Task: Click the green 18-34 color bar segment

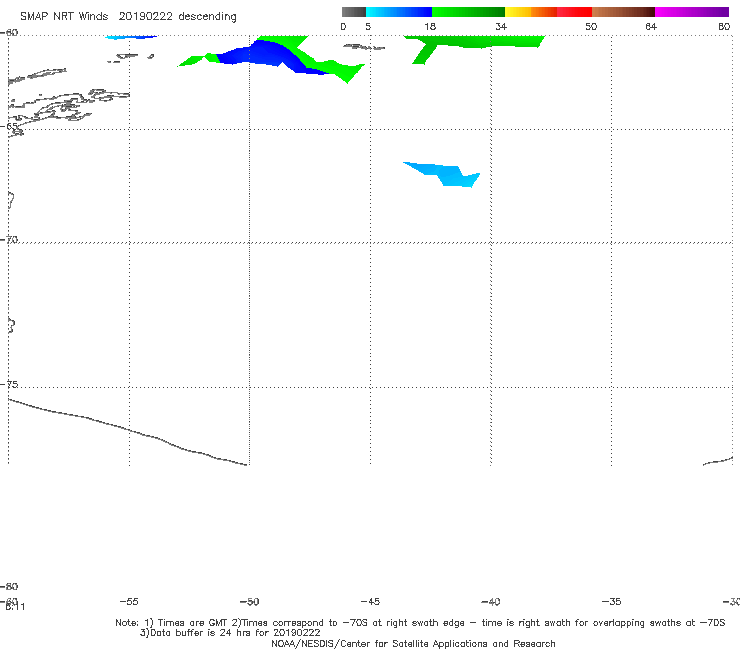Action: click(x=468, y=12)
